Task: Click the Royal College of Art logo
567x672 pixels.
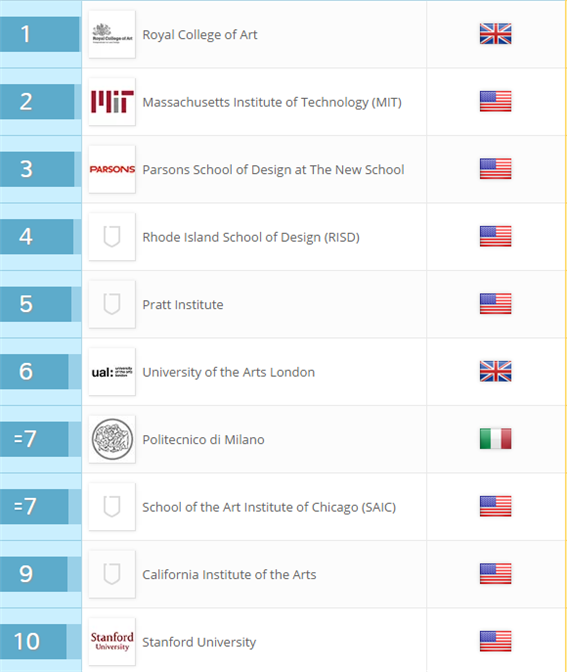Action: coord(112,34)
